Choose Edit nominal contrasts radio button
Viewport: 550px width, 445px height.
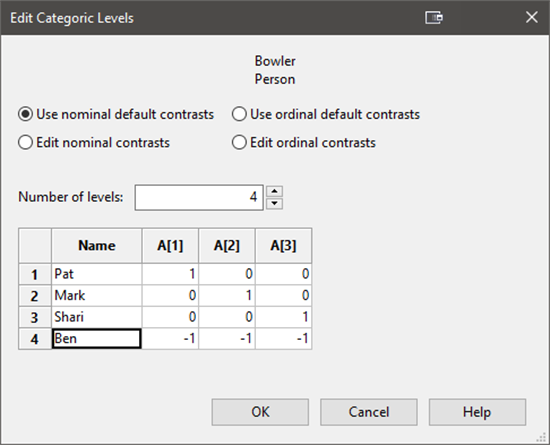coord(94,143)
